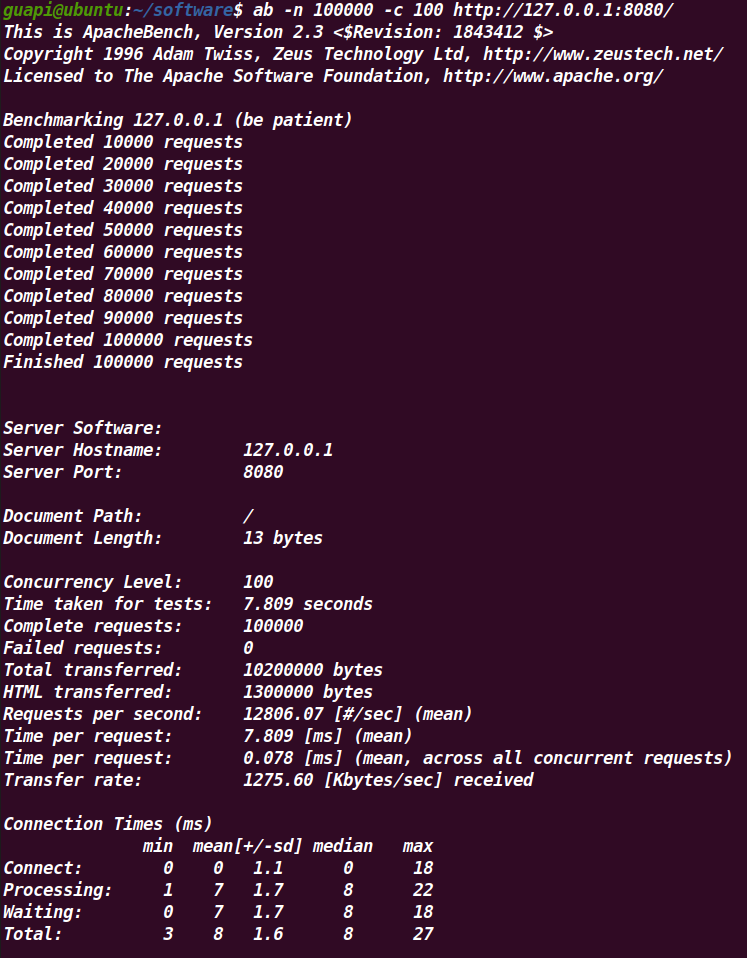This screenshot has width=747, height=958.
Task: Click the Transfer rate 1275.60 value
Action: (278, 780)
